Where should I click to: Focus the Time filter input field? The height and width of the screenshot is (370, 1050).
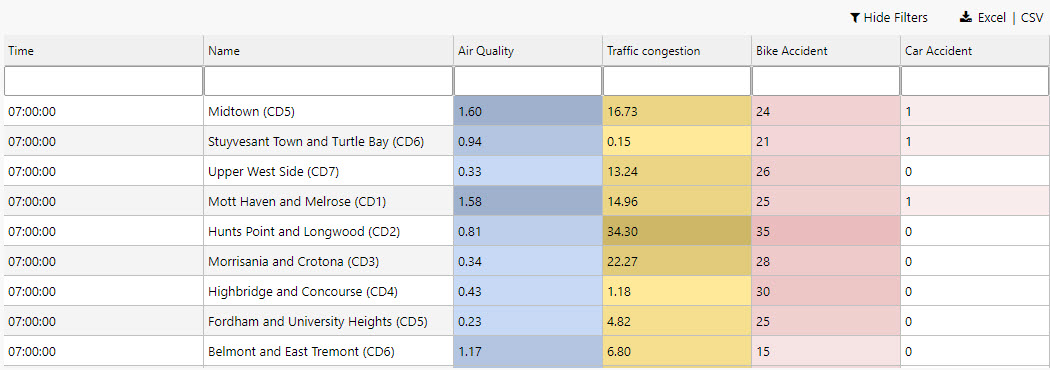click(104, 81)
